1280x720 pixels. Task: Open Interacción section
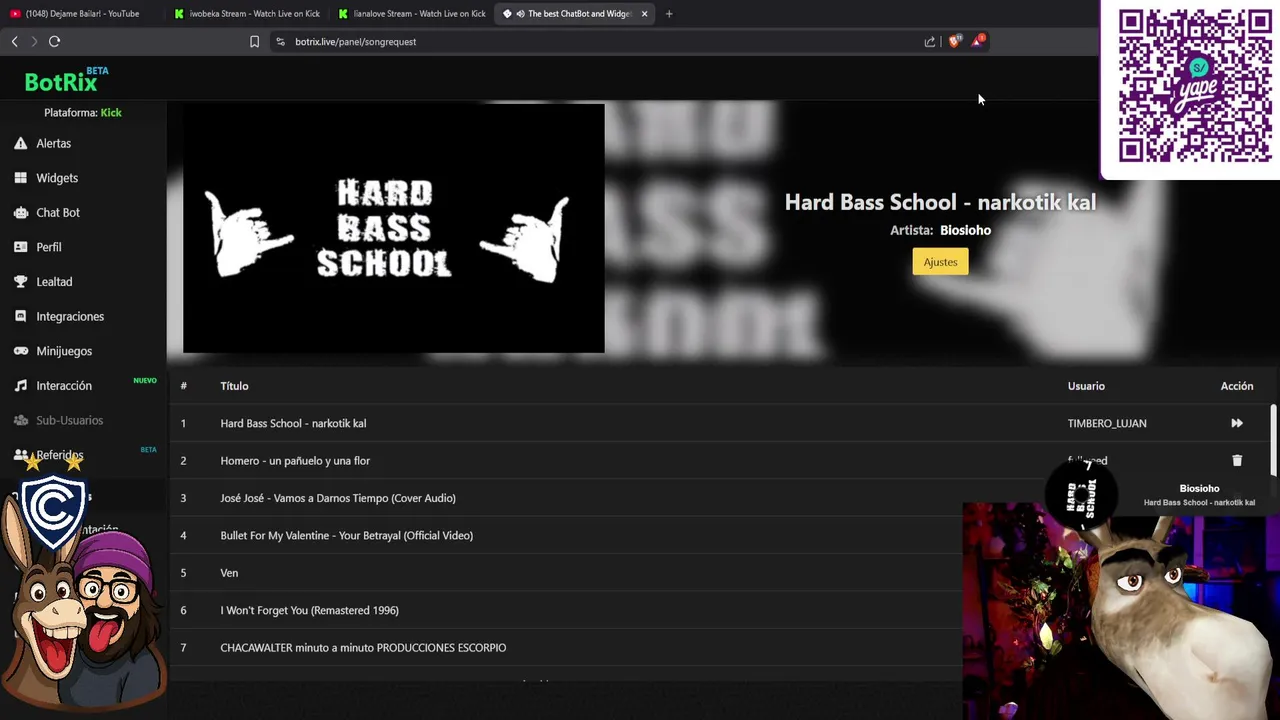coord(64,386)
